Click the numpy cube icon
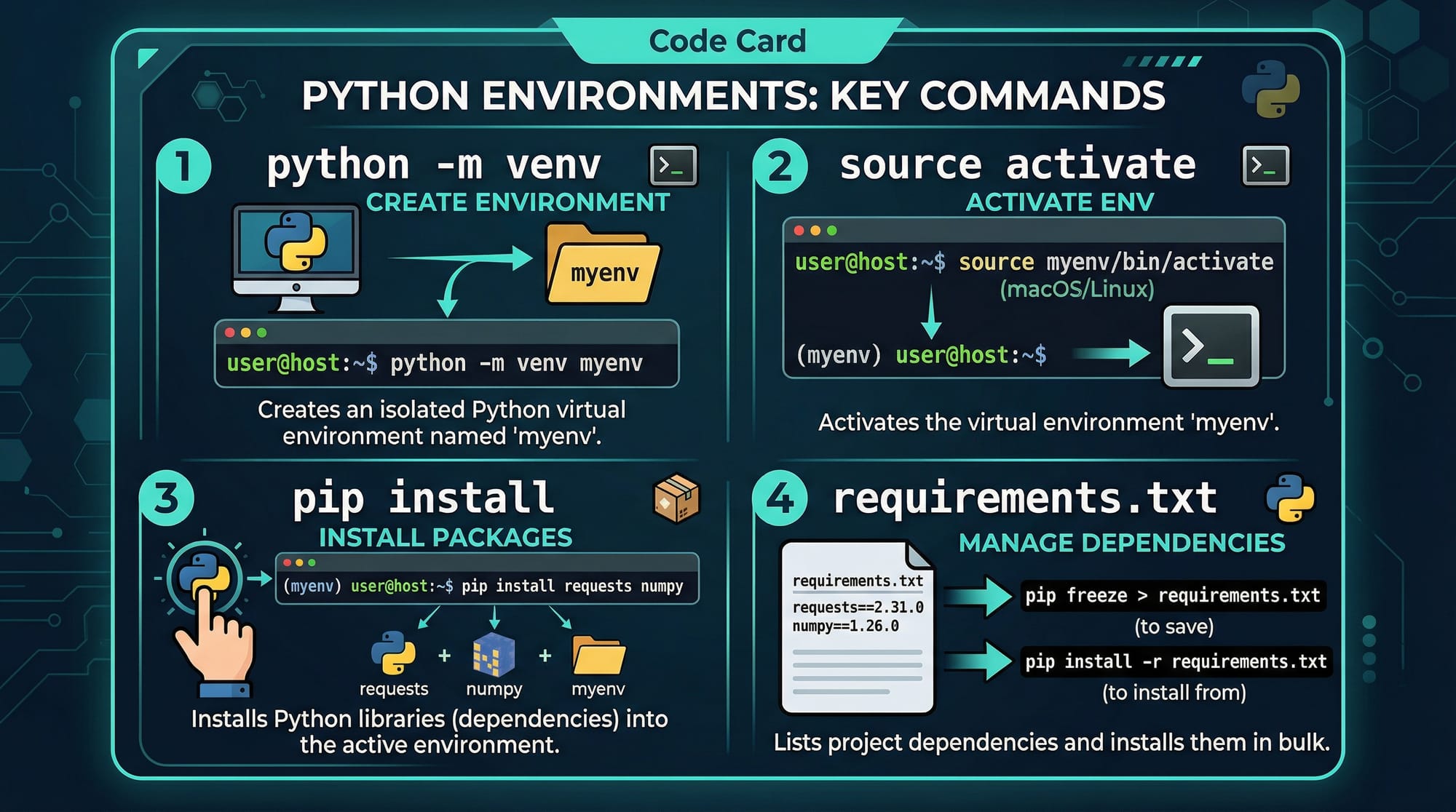 [x=494, y=654]
